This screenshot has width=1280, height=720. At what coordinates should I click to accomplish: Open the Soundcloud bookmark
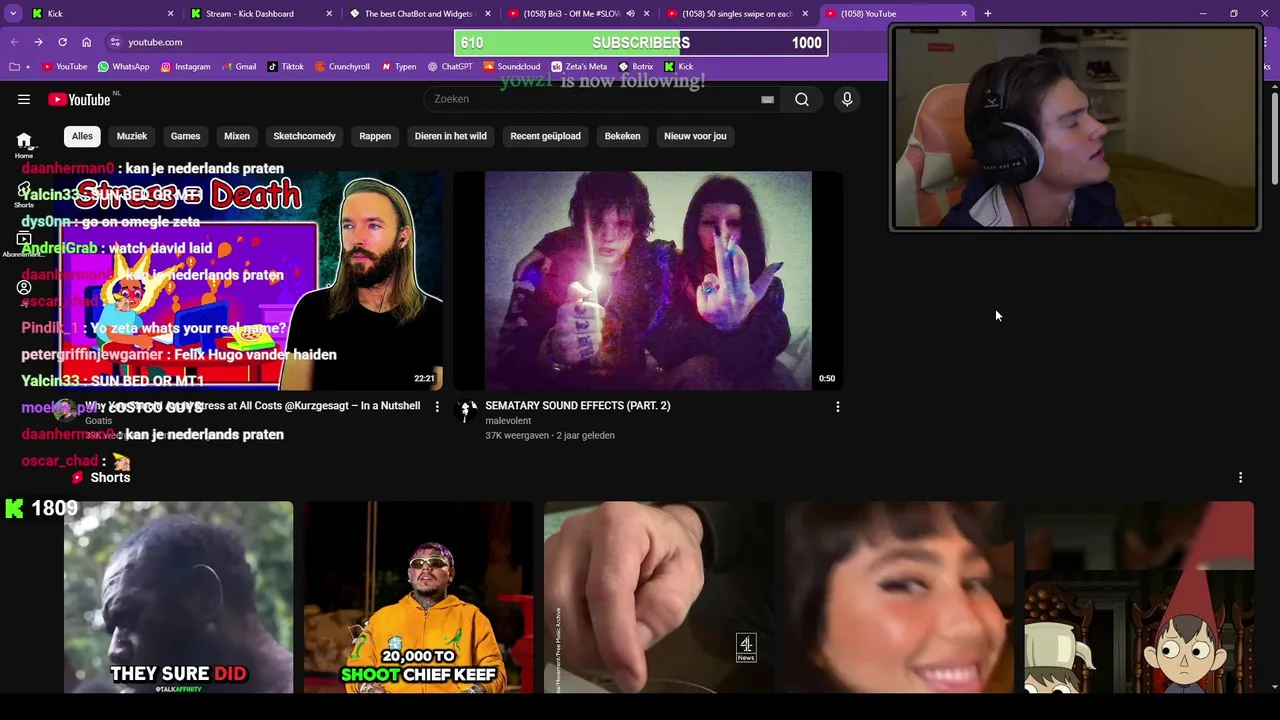pos(511,66)
